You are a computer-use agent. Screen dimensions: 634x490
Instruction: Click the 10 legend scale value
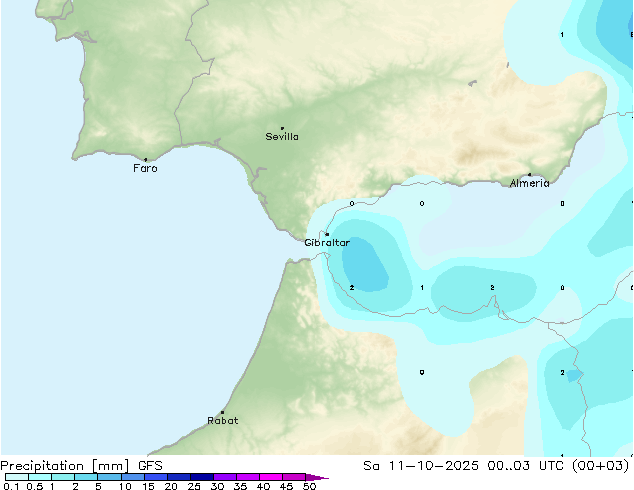pyautogui.click(x=125, y=486)
